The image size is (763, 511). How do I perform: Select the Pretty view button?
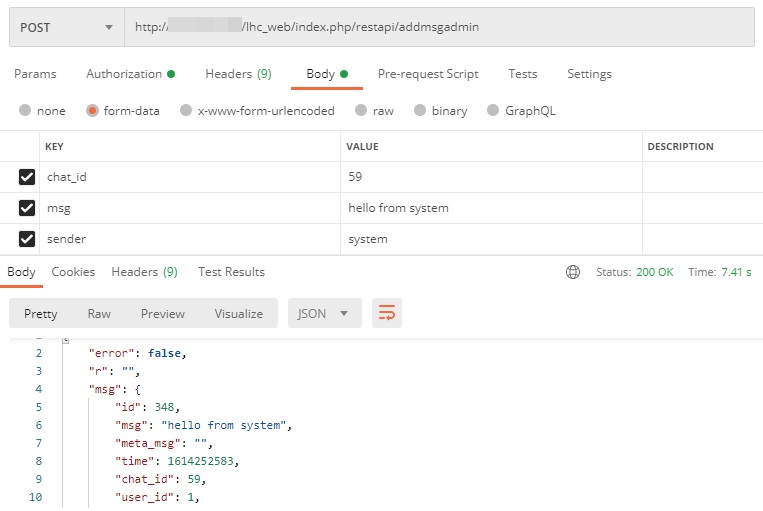pos(40,314)
